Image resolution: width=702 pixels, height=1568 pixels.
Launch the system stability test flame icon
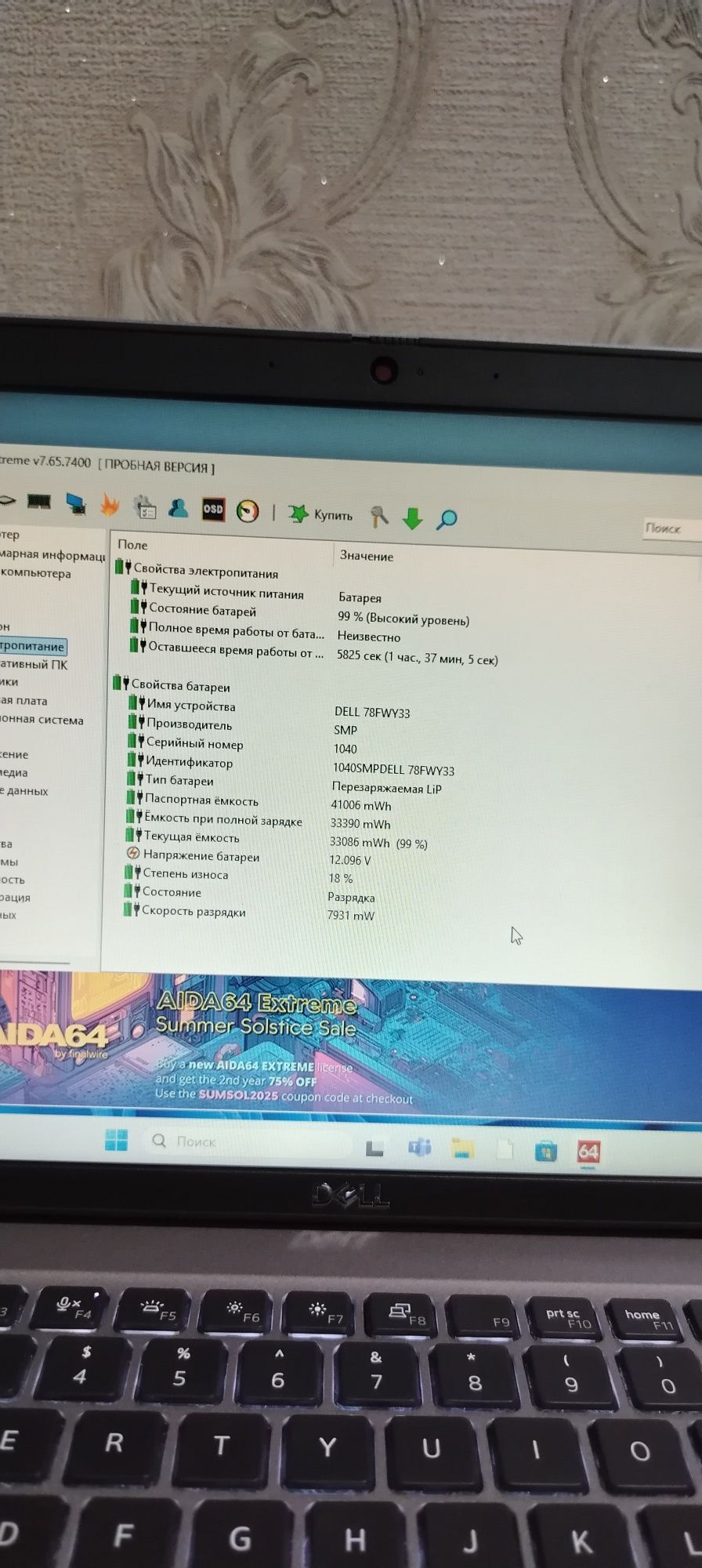pos(110,505)
